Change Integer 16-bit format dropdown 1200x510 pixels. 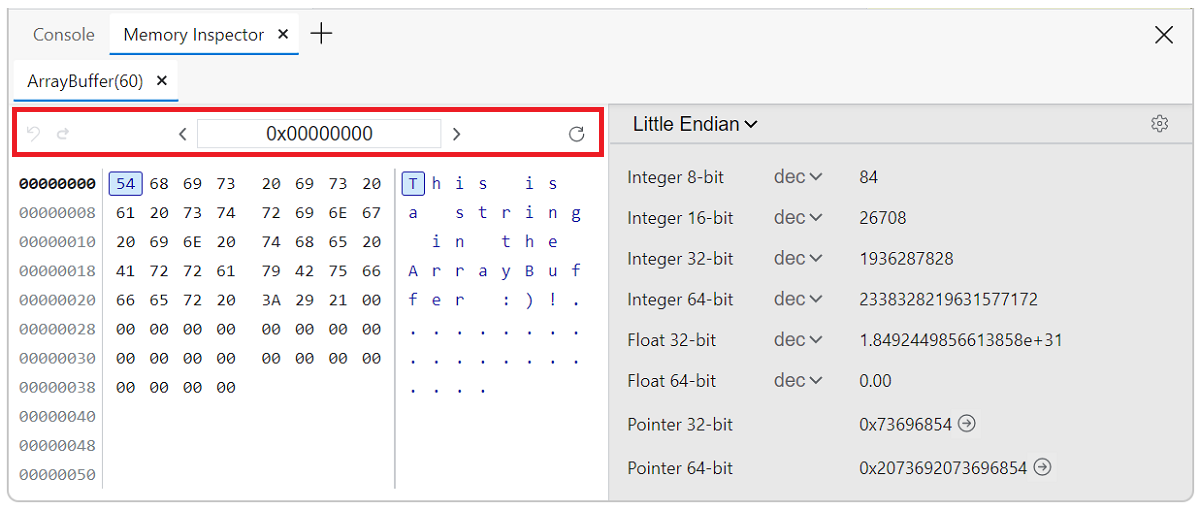pos(798,217)
